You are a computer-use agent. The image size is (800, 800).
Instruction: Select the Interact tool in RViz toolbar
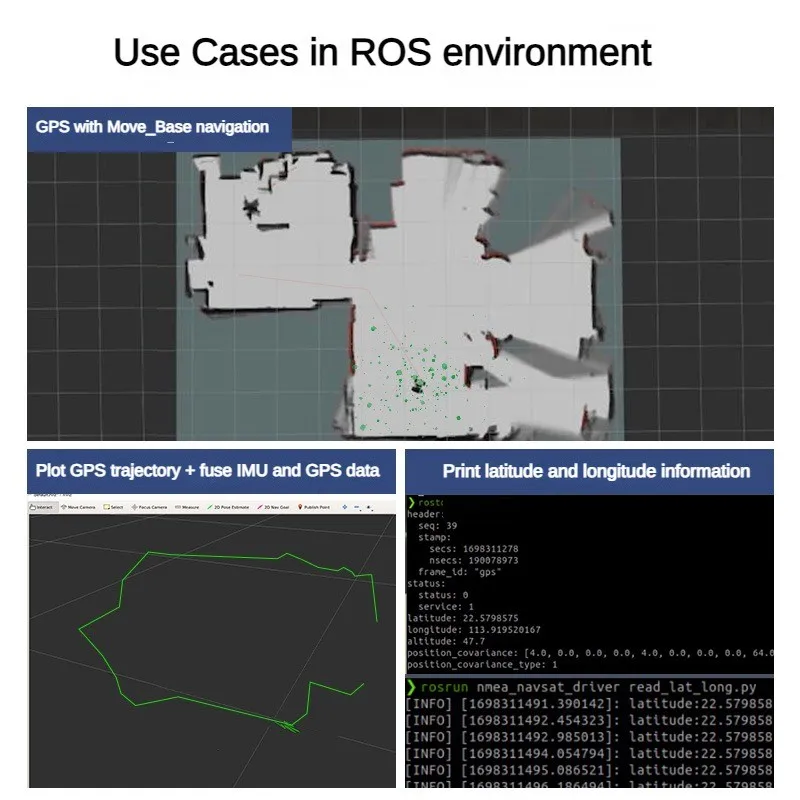[x=42, y=507]
